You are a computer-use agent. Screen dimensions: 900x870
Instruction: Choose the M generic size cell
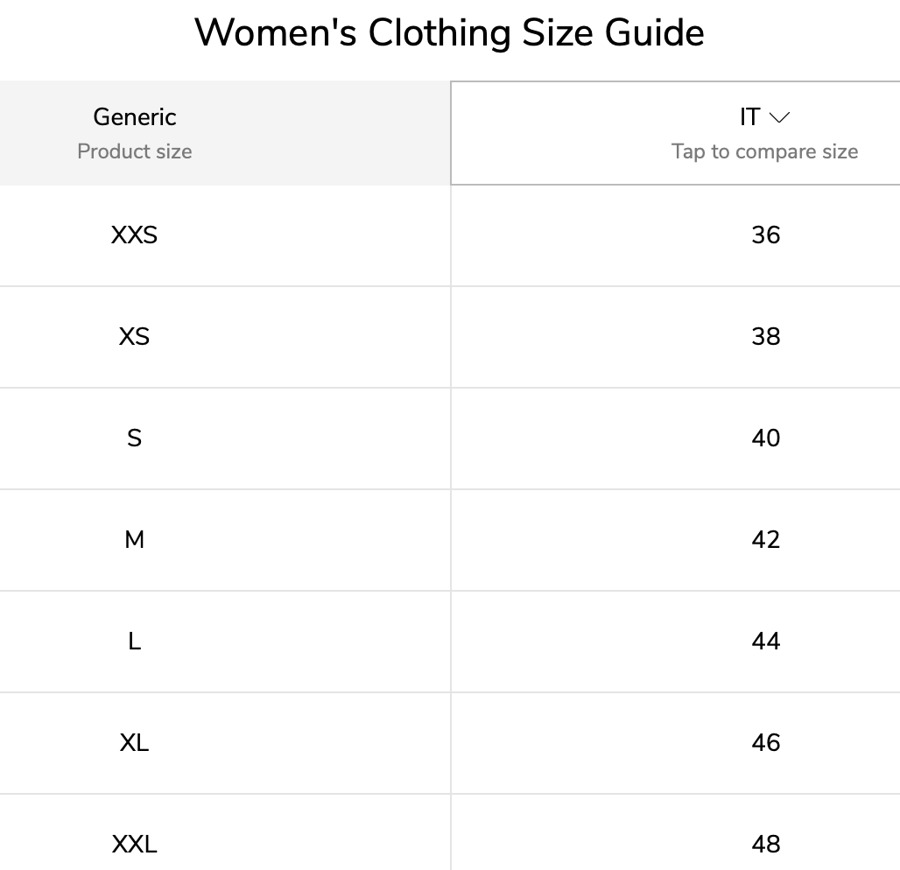(134, 540)
